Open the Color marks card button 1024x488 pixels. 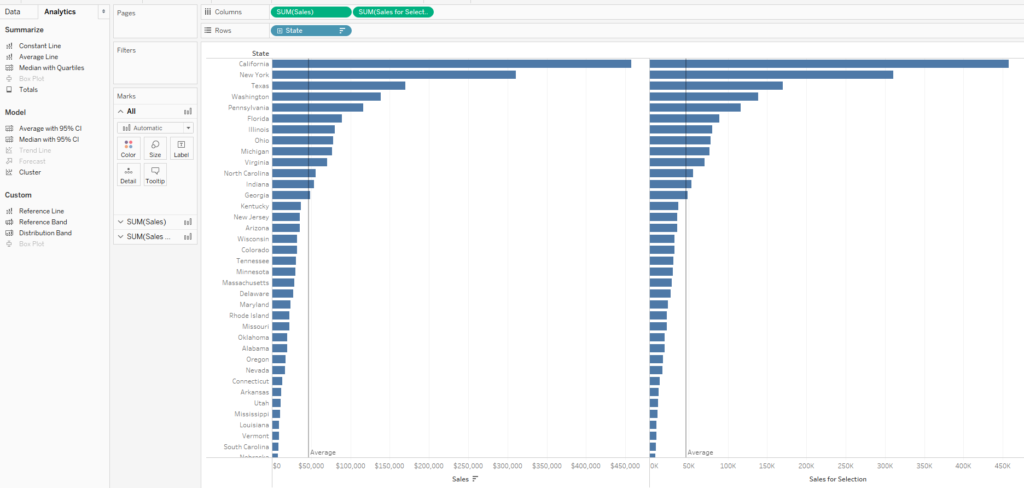(x=128, y=149)
